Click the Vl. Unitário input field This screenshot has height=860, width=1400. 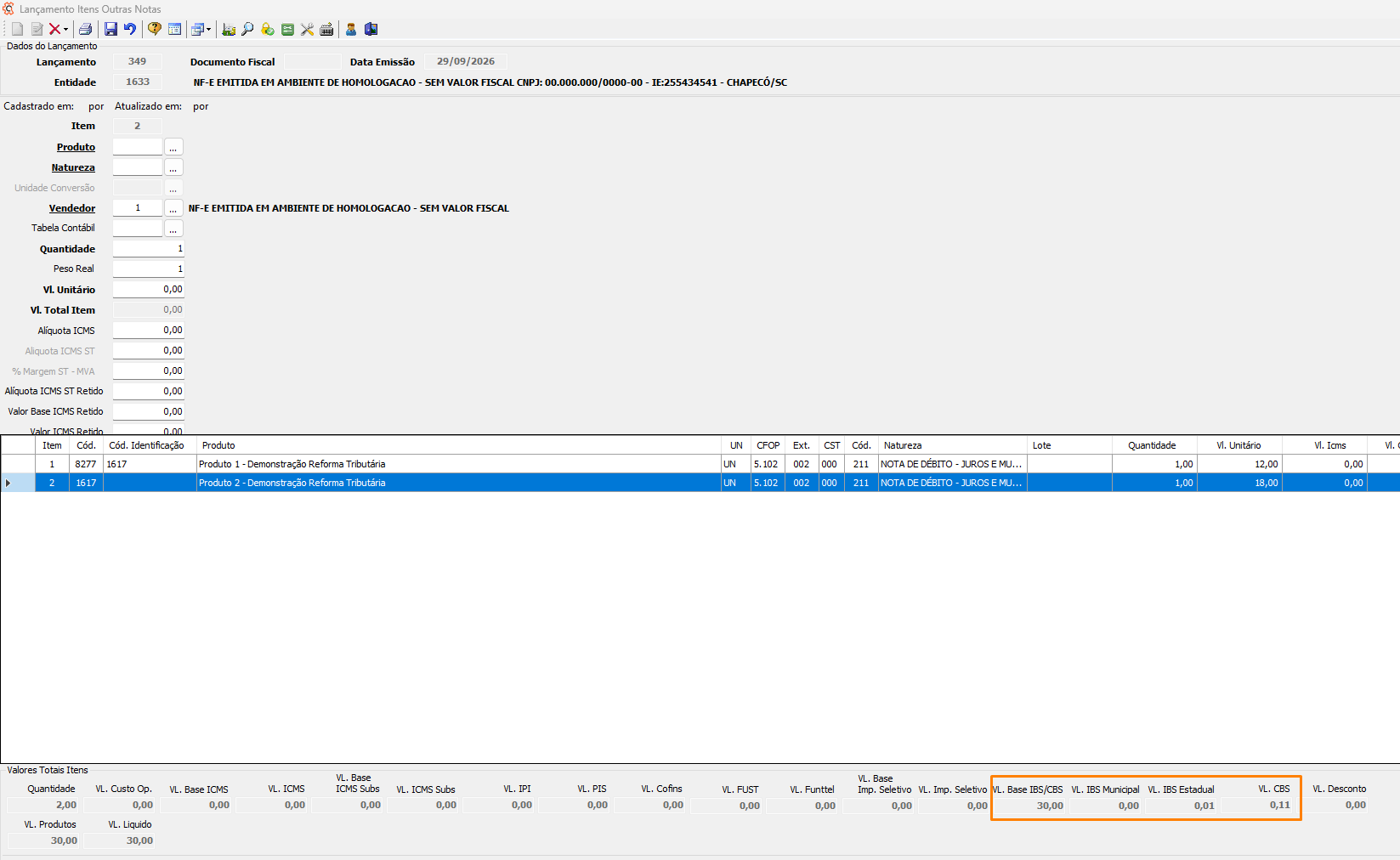pos(149,290)
